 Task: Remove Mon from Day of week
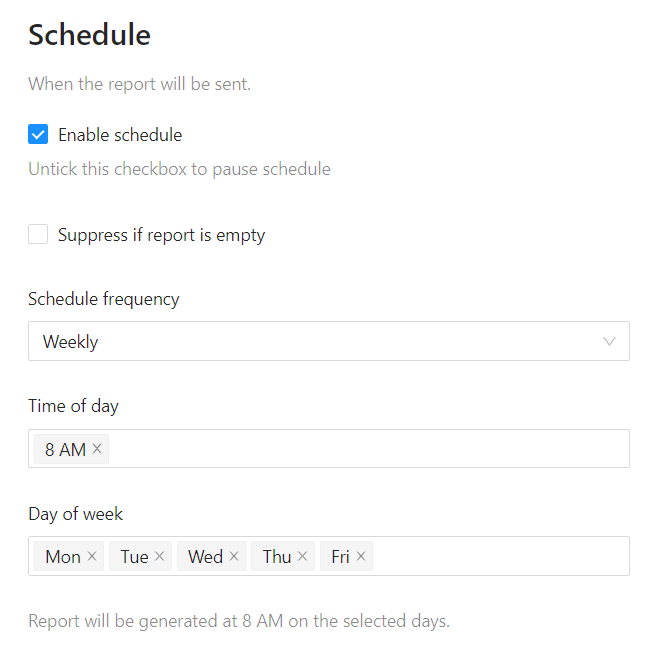pos(92,556)
